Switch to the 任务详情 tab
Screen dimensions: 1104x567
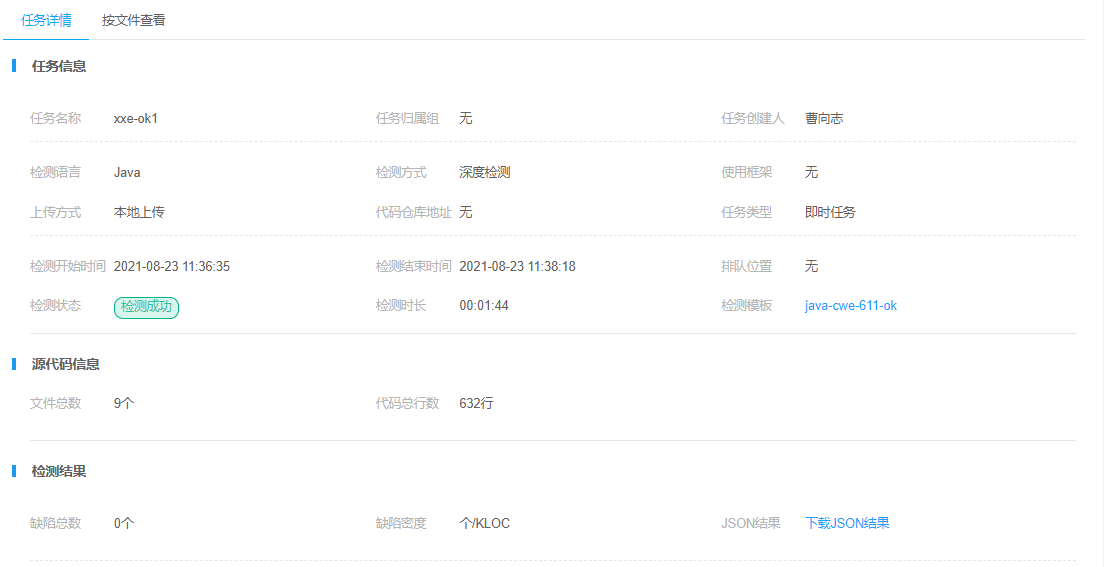(46, 20)
